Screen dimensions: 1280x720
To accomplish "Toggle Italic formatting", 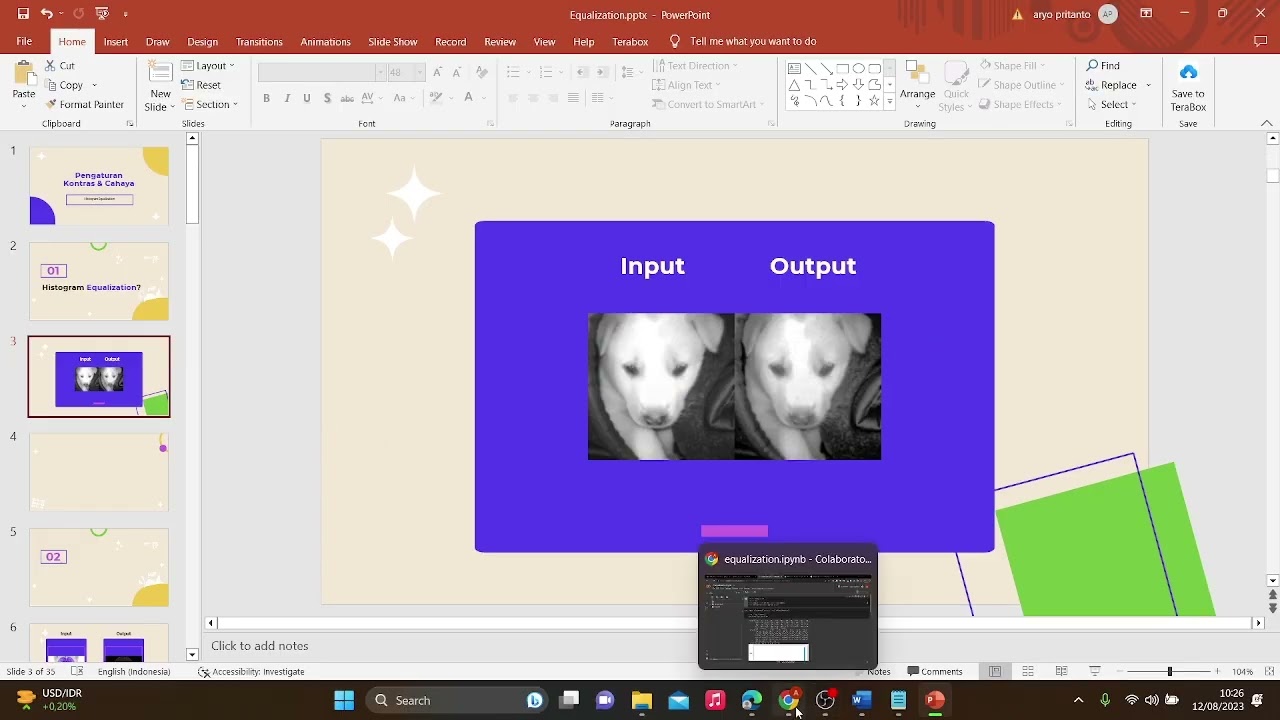I will [287, 98].
